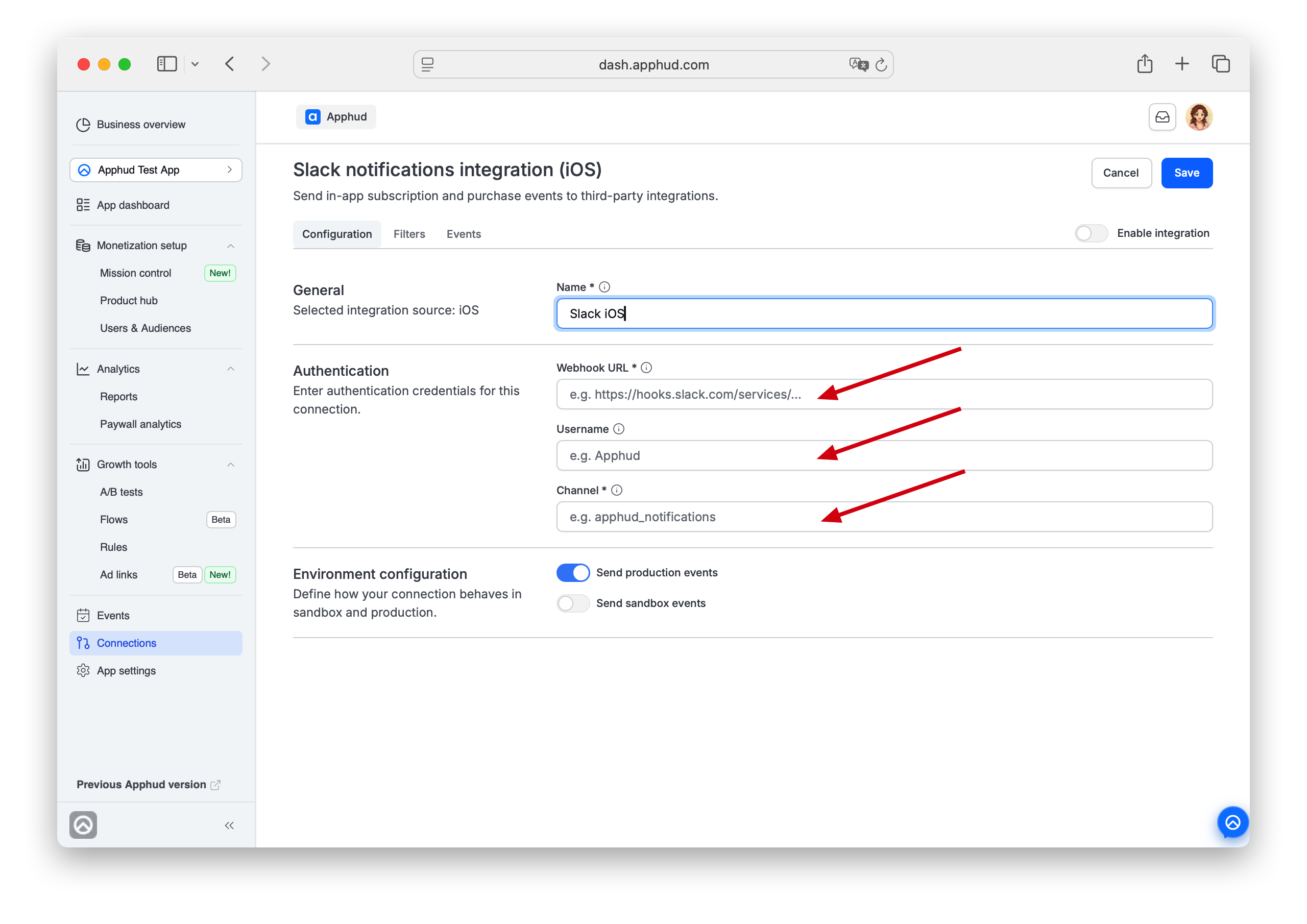The height and width of the screenshot is (924, 1307).
Task: Click the Apphud logo at sidebar bottom
Action: click(x=83, y=825)
